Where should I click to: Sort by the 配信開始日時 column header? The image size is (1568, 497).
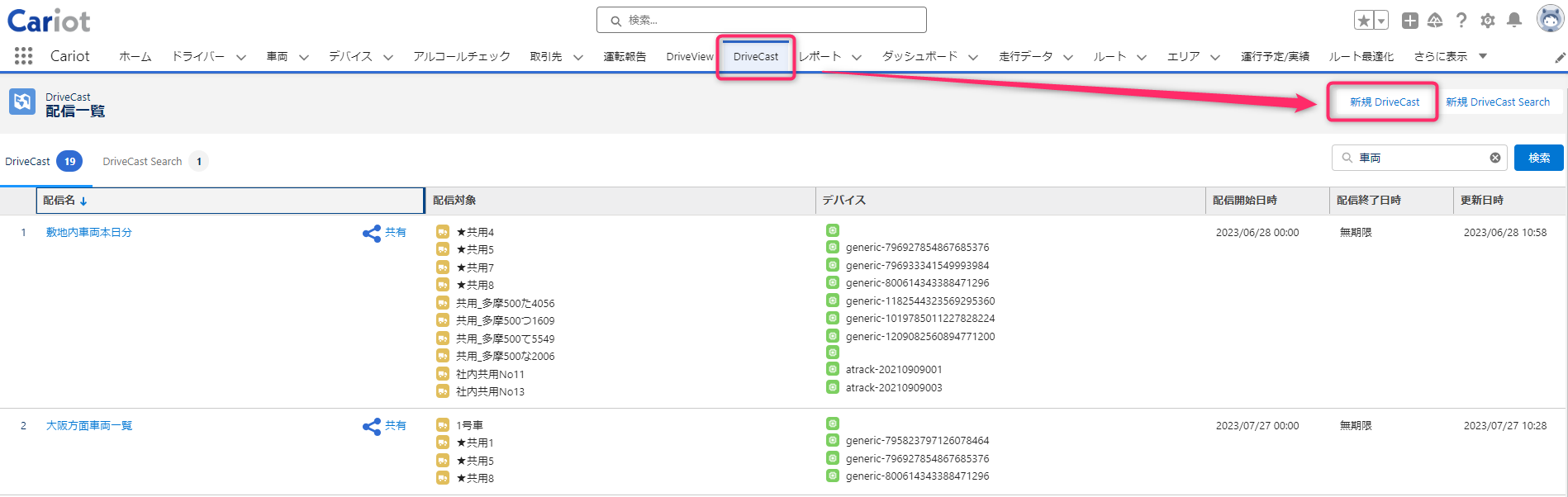point(1267,201)
